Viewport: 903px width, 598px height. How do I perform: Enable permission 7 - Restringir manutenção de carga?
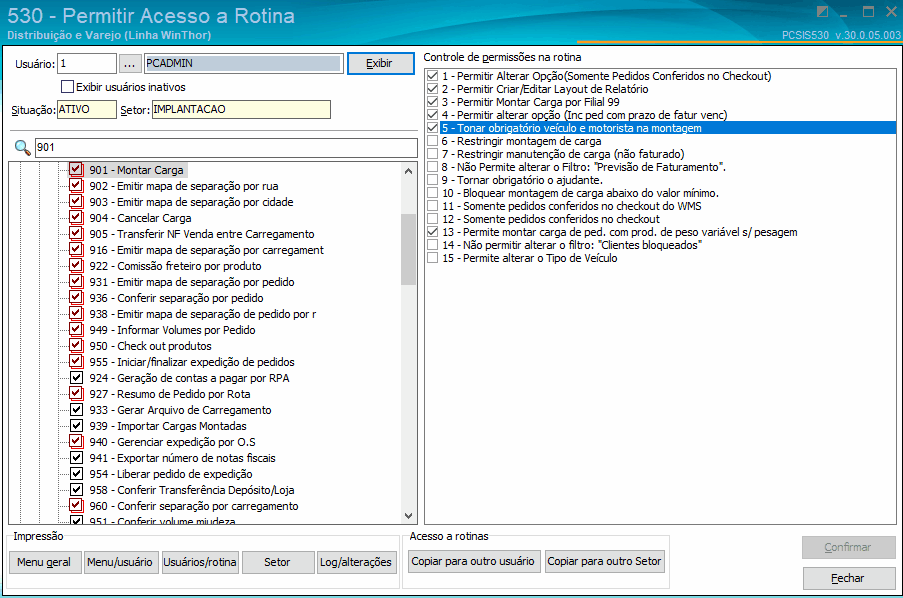(432, 154)
